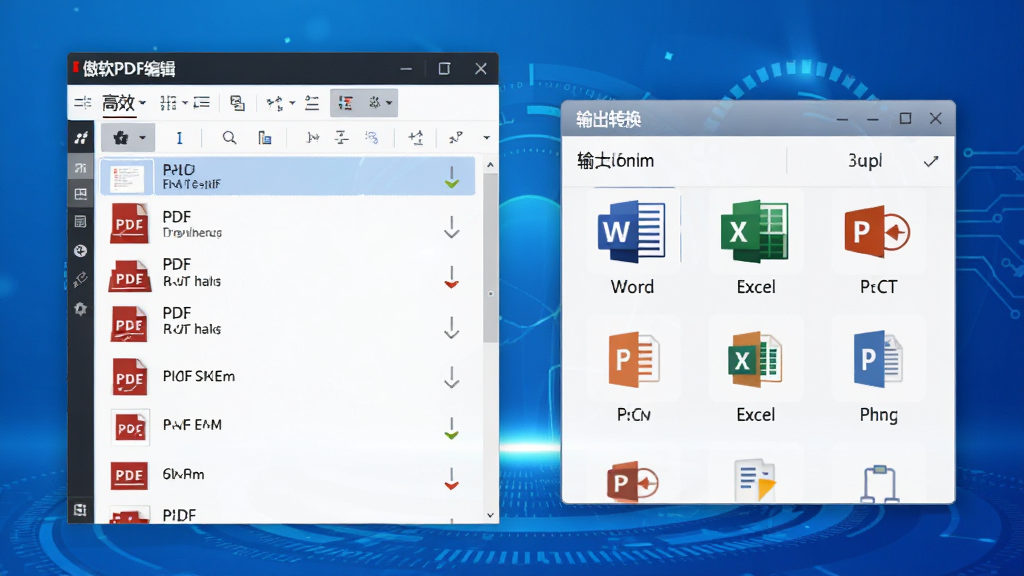Click the curved arrow icon in second toolbar
Image resolution: width=1024 pixels, height=576 pixels.
tap(456, 137)
